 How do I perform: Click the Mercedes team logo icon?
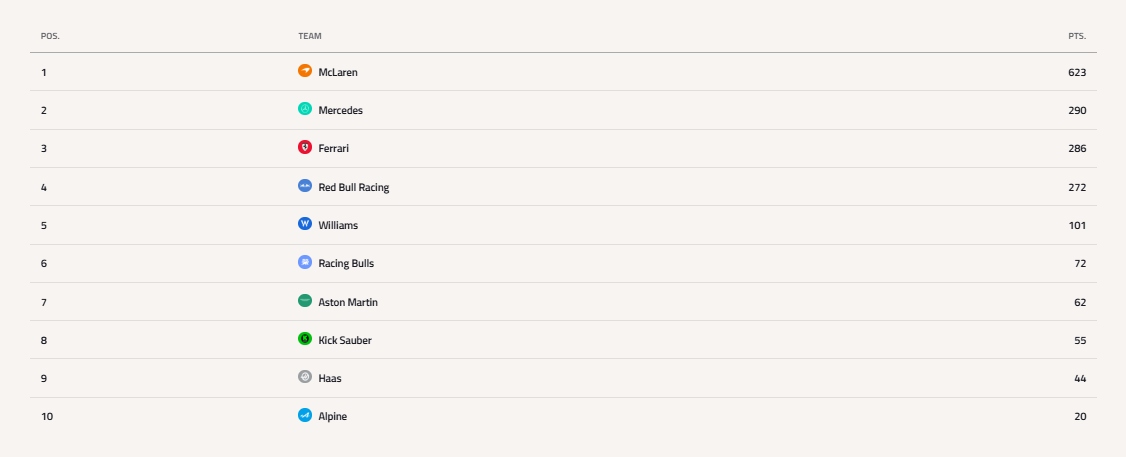[x=305, y=109]
